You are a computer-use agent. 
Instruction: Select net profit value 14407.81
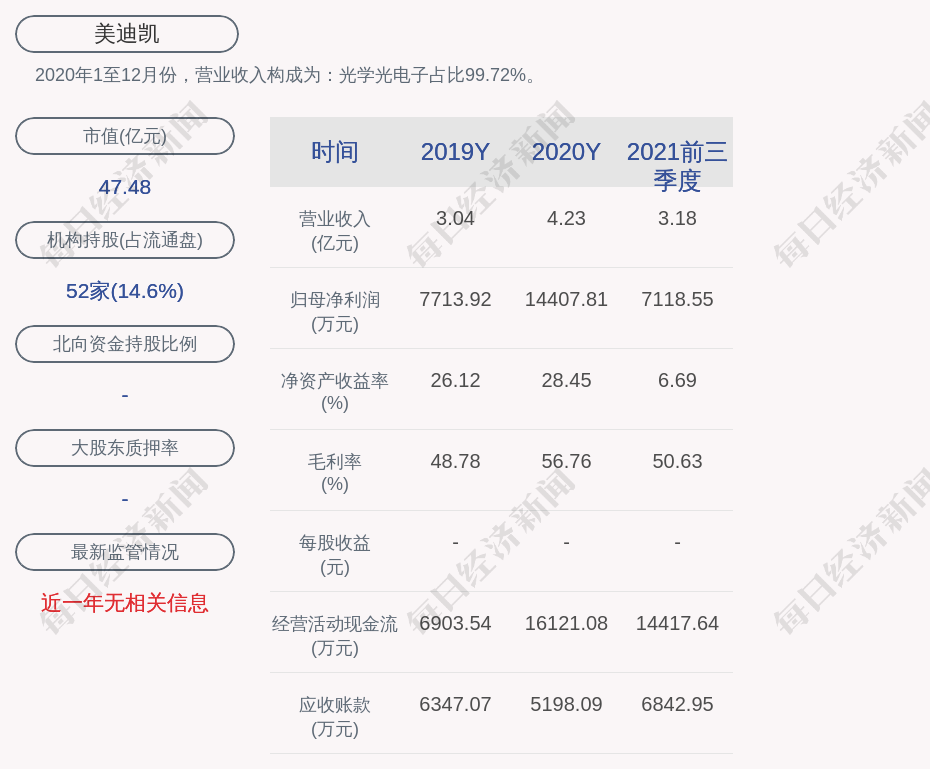click(x=566, y=299)
